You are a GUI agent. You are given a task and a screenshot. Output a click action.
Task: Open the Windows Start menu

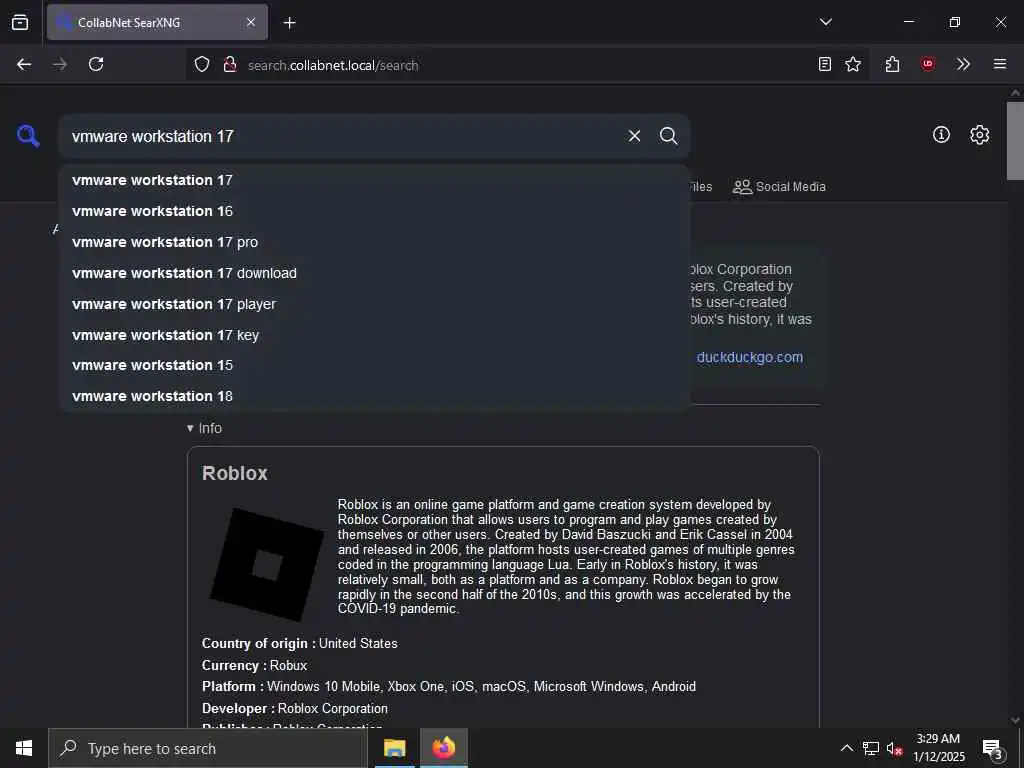click(x=24, y=748)
